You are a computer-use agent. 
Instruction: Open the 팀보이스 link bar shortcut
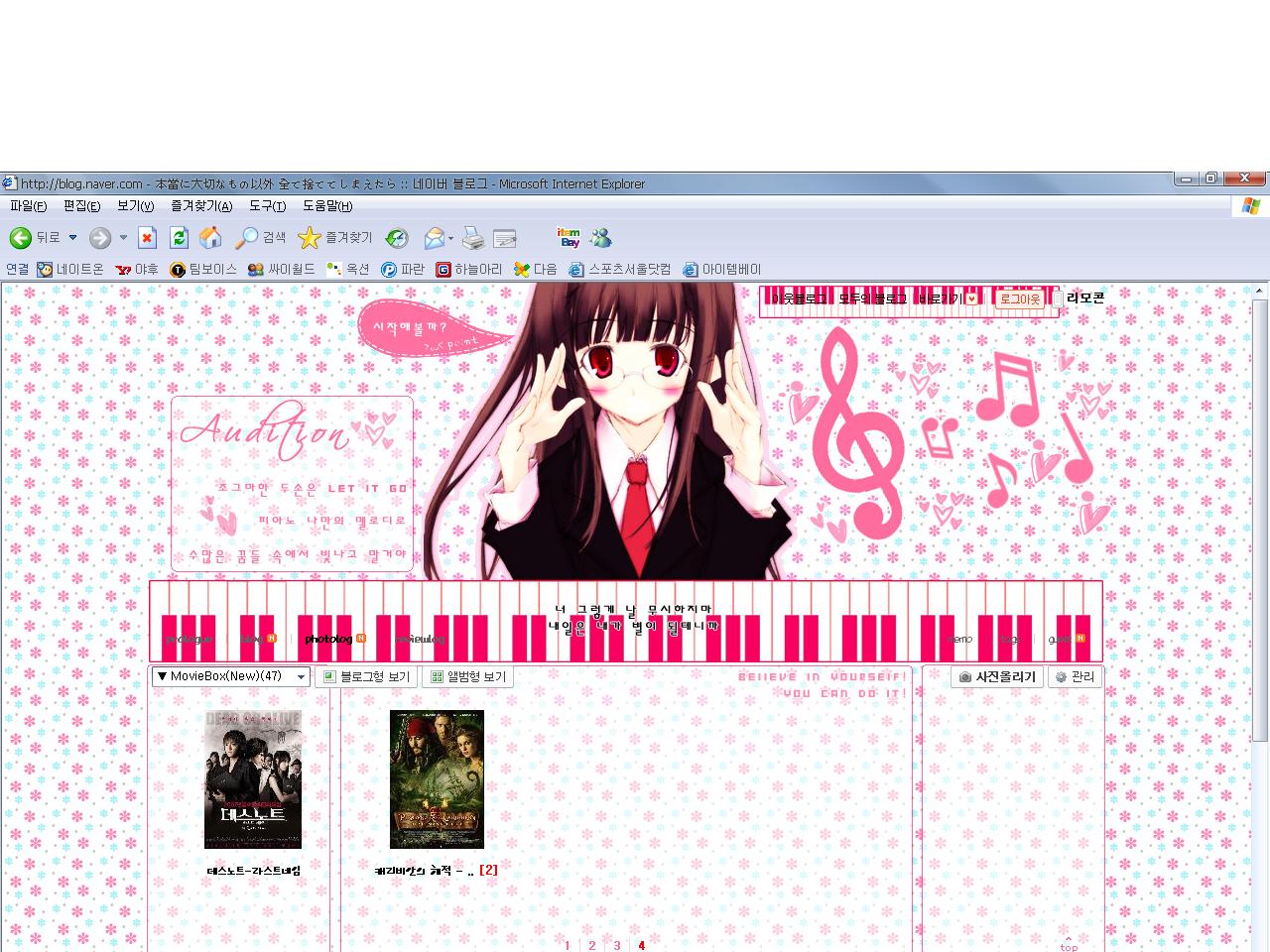[x=203, y=270]
